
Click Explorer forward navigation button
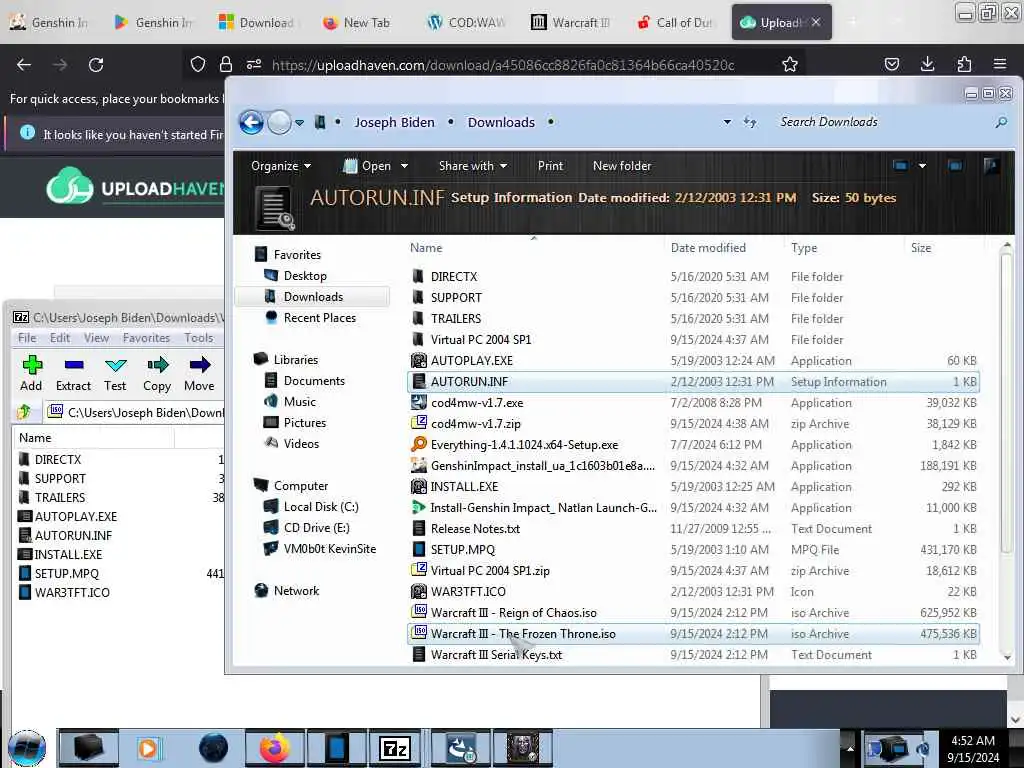point(280,122)
